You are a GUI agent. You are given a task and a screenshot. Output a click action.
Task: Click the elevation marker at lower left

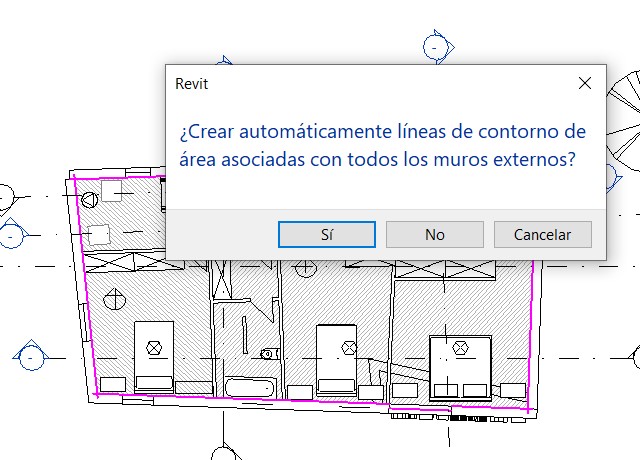pyautogui.click(x=30, y=356)
